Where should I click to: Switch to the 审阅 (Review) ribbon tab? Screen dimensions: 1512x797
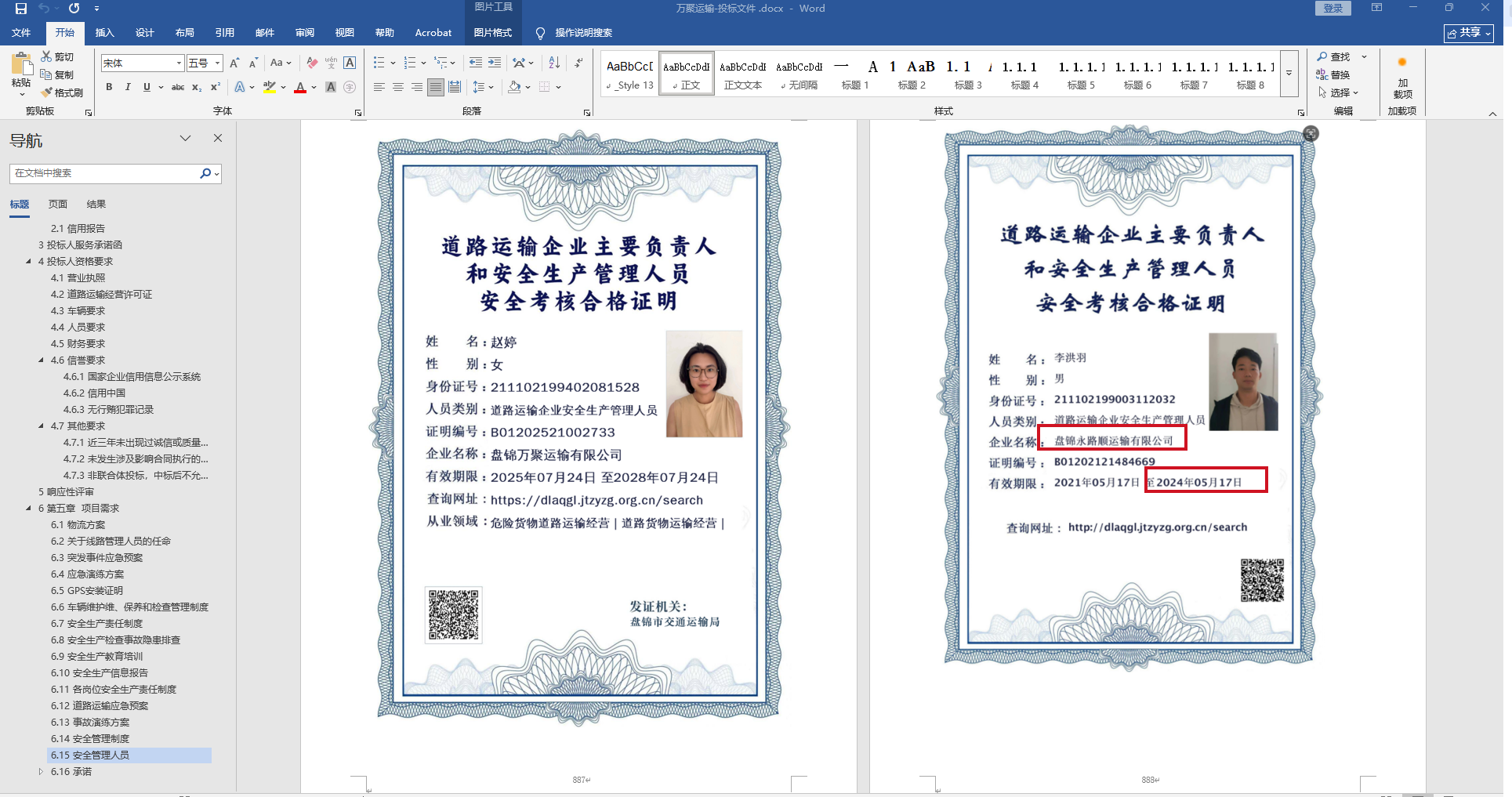305,33
